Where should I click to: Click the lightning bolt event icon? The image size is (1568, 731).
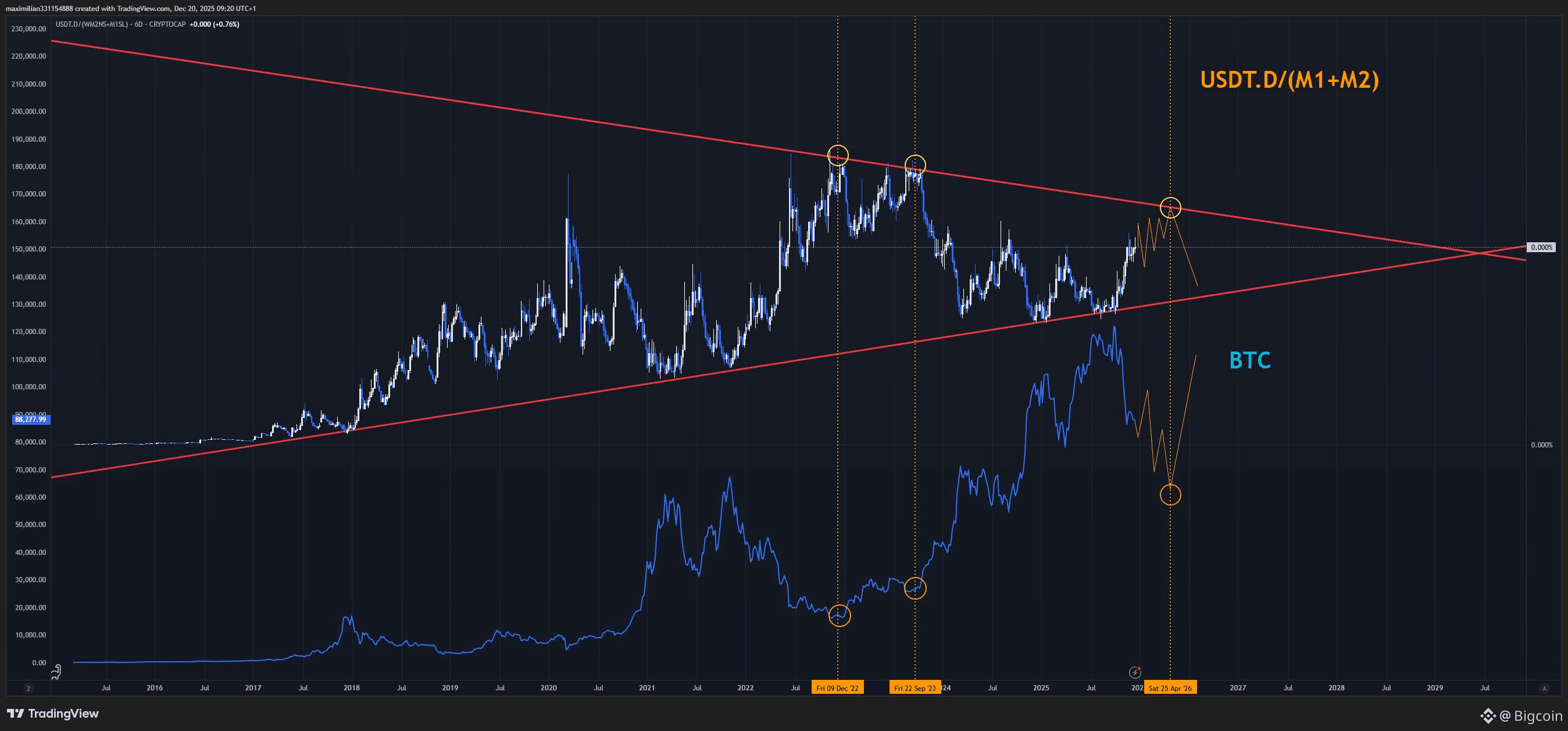click(x=1135, y=673)
